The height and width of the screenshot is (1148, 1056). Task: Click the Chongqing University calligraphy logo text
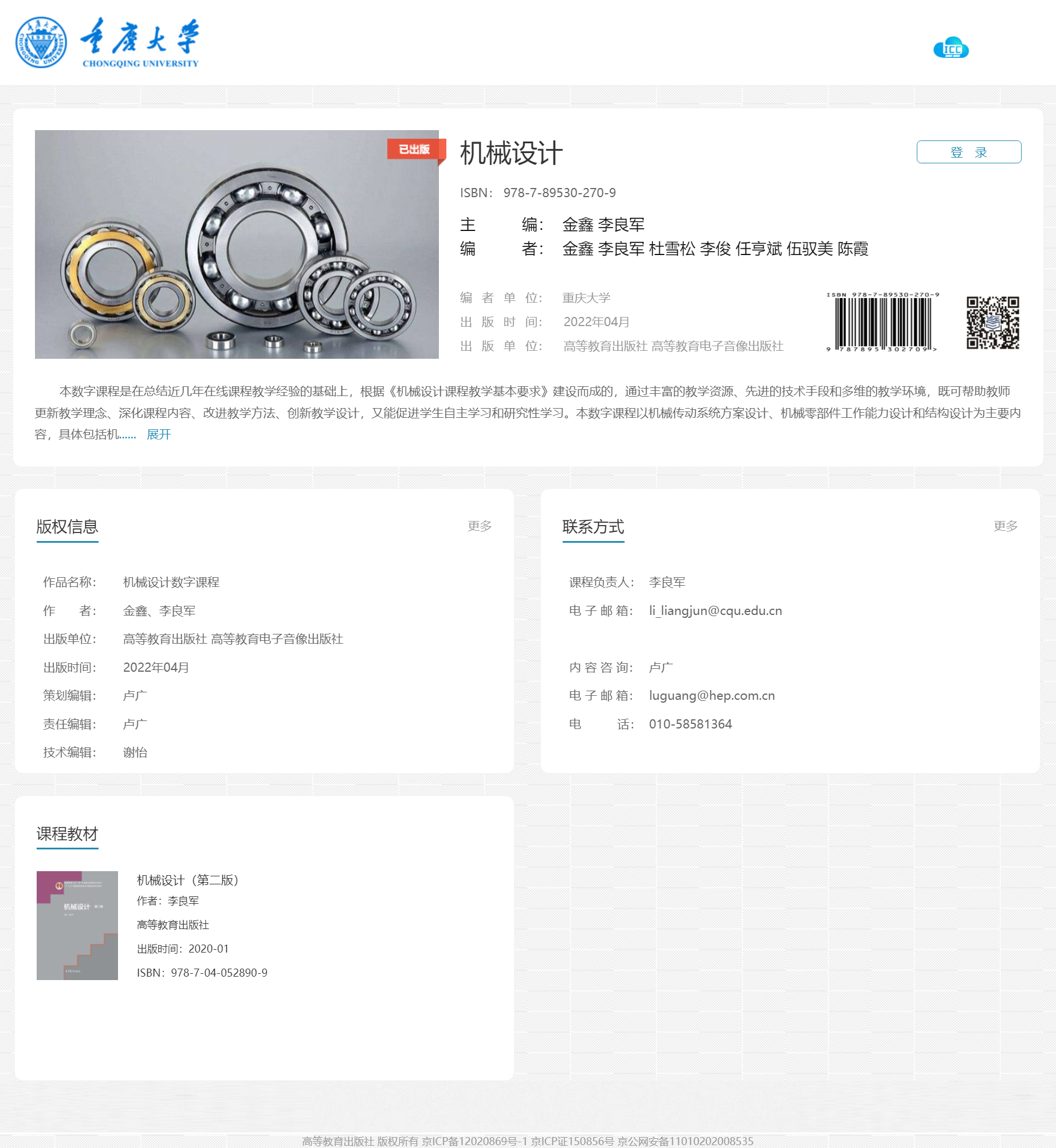(x=140, y=42)
